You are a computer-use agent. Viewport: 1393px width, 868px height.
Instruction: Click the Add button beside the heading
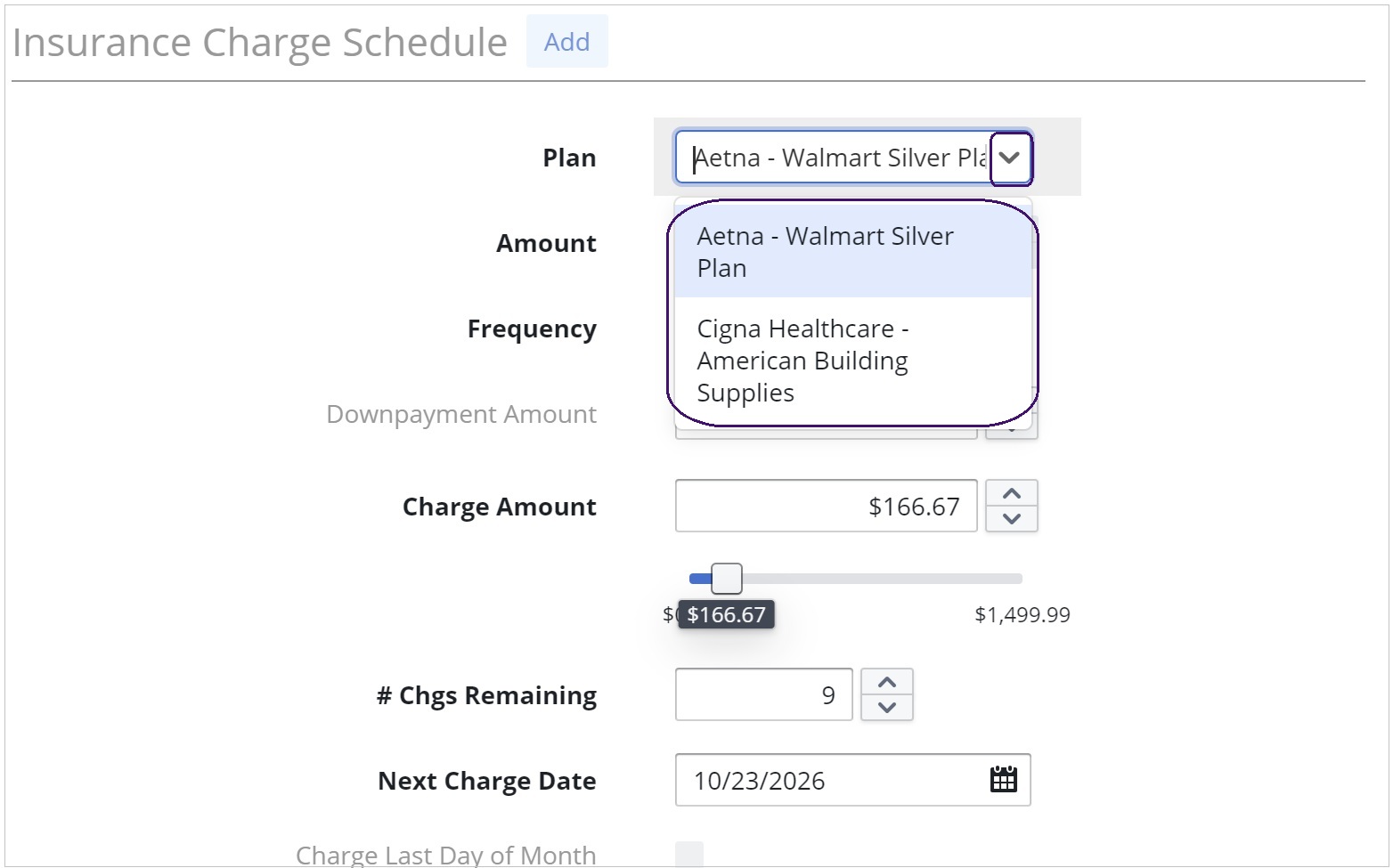tap(567, 41)
